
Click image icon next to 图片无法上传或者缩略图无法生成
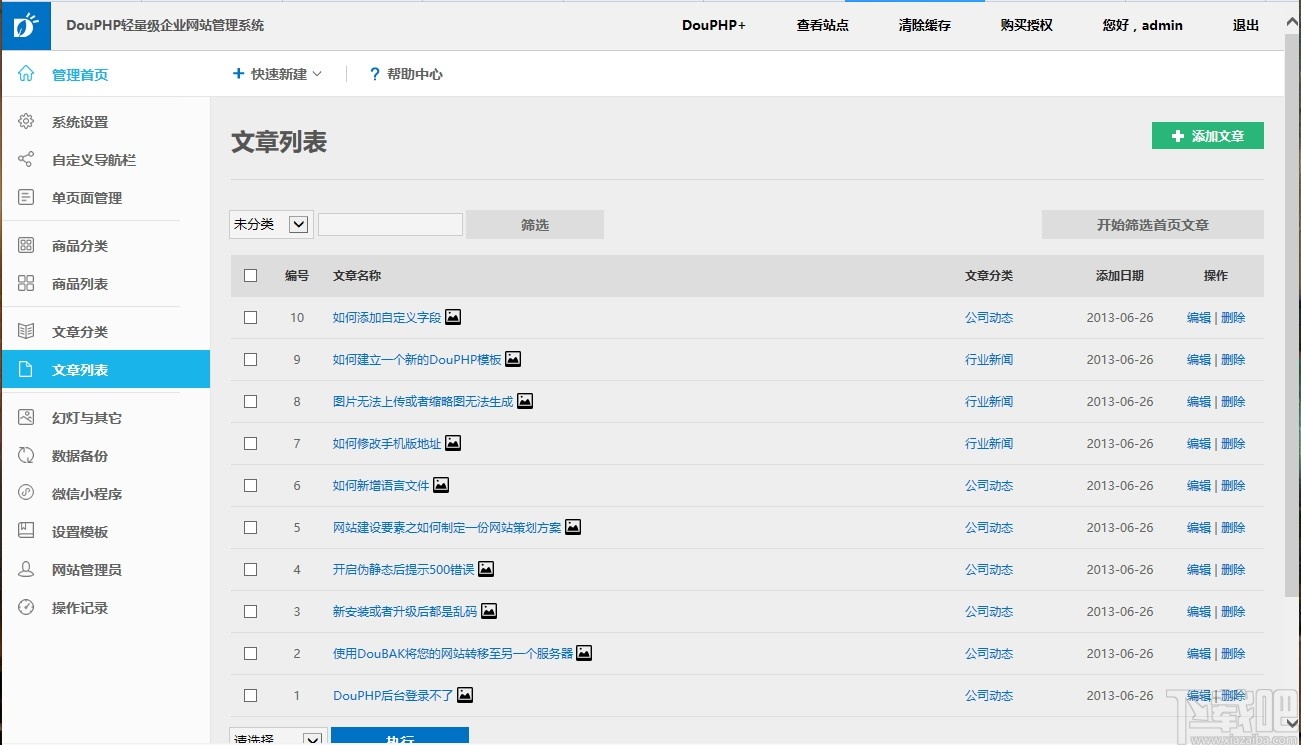click(x=525, y=401)
